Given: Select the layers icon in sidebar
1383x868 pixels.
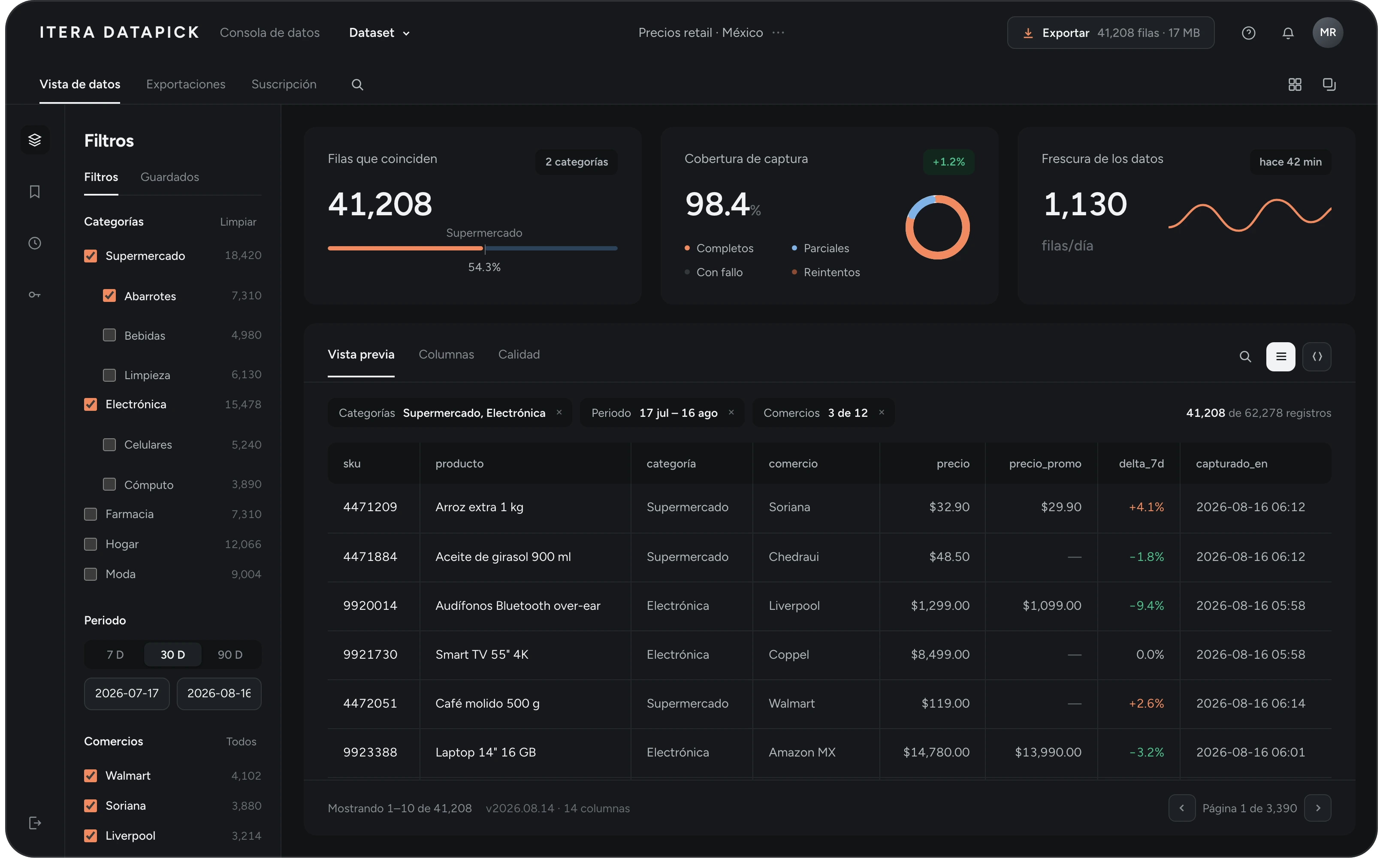Looking at the screenshot, I should 34,139.
